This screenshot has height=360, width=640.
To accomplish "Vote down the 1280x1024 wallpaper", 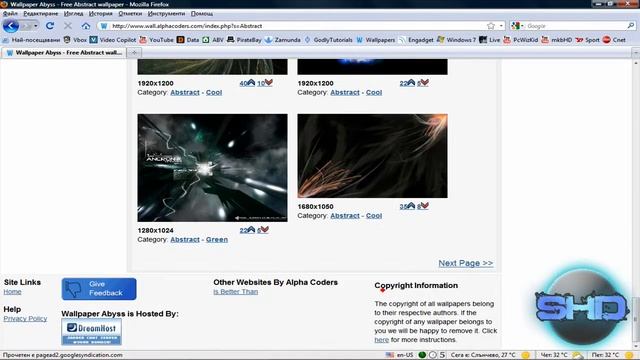I will (x=263, y=230).
